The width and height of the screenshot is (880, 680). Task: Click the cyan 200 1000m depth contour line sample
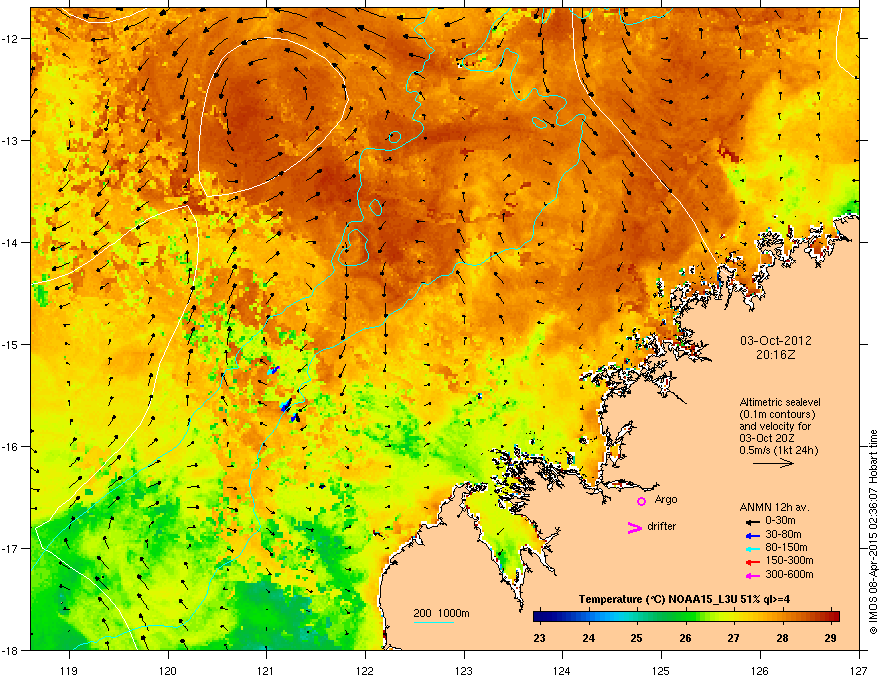click(433, 622)
